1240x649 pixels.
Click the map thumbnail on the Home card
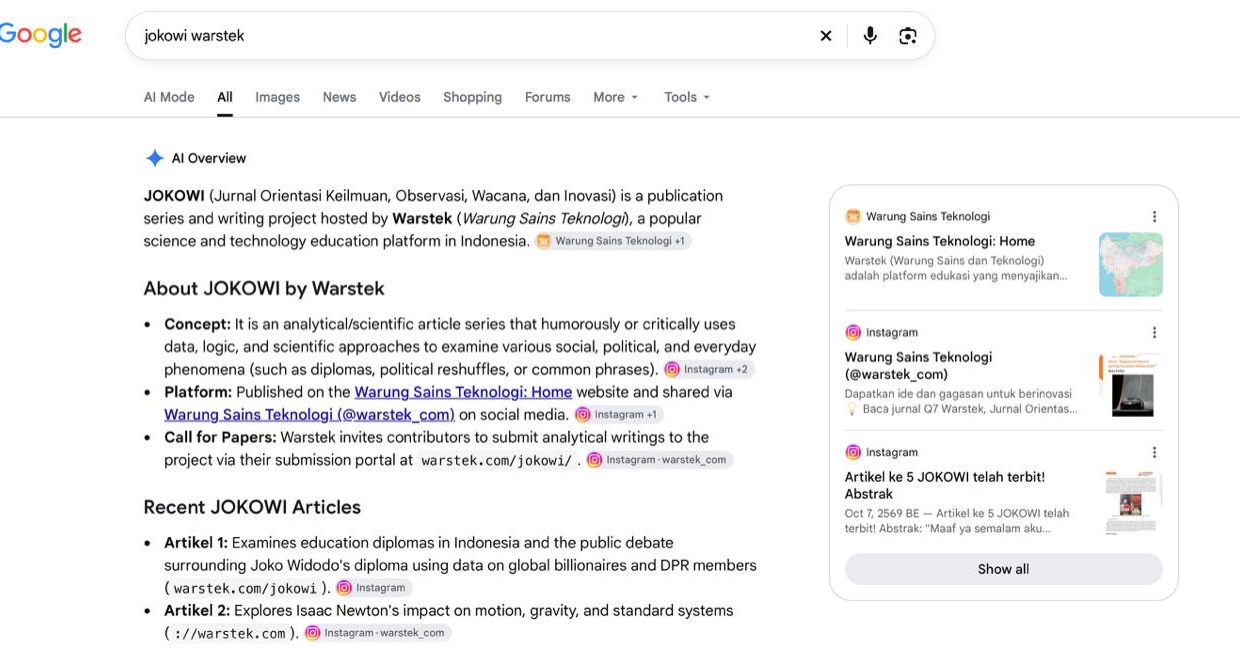(1131, 264)
